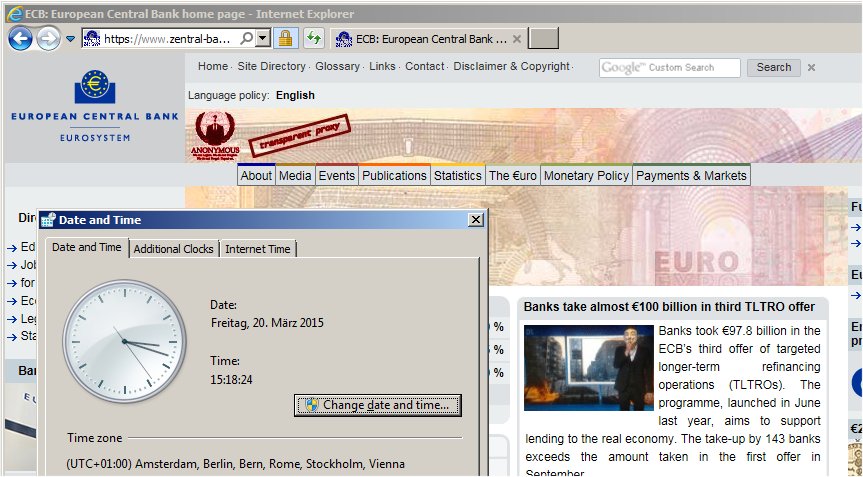Click the Google Custom Search field
863x477 pixels.
coord(669,68)
